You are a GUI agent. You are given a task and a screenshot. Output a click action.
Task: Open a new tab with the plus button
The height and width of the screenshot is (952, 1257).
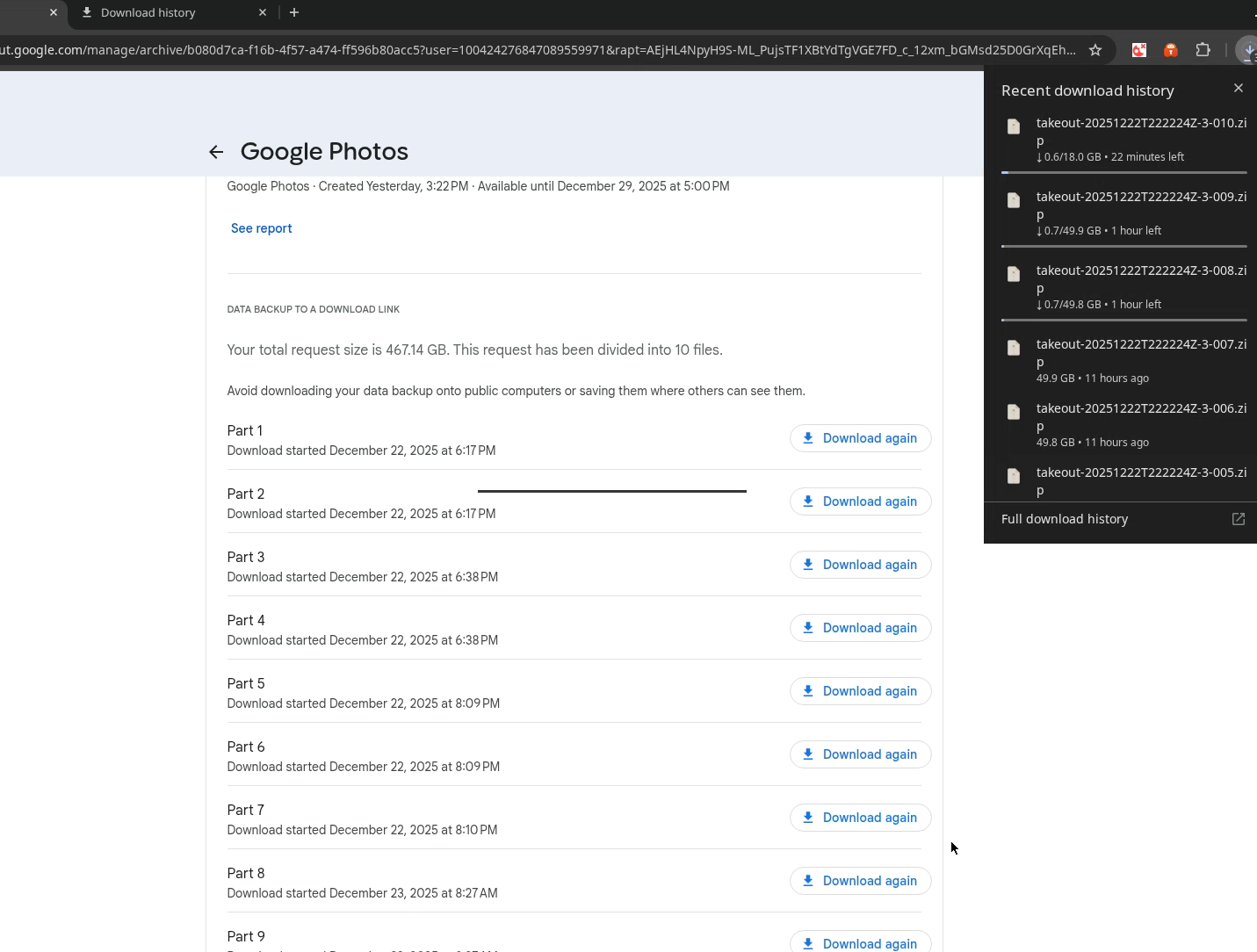coord(294,12)
